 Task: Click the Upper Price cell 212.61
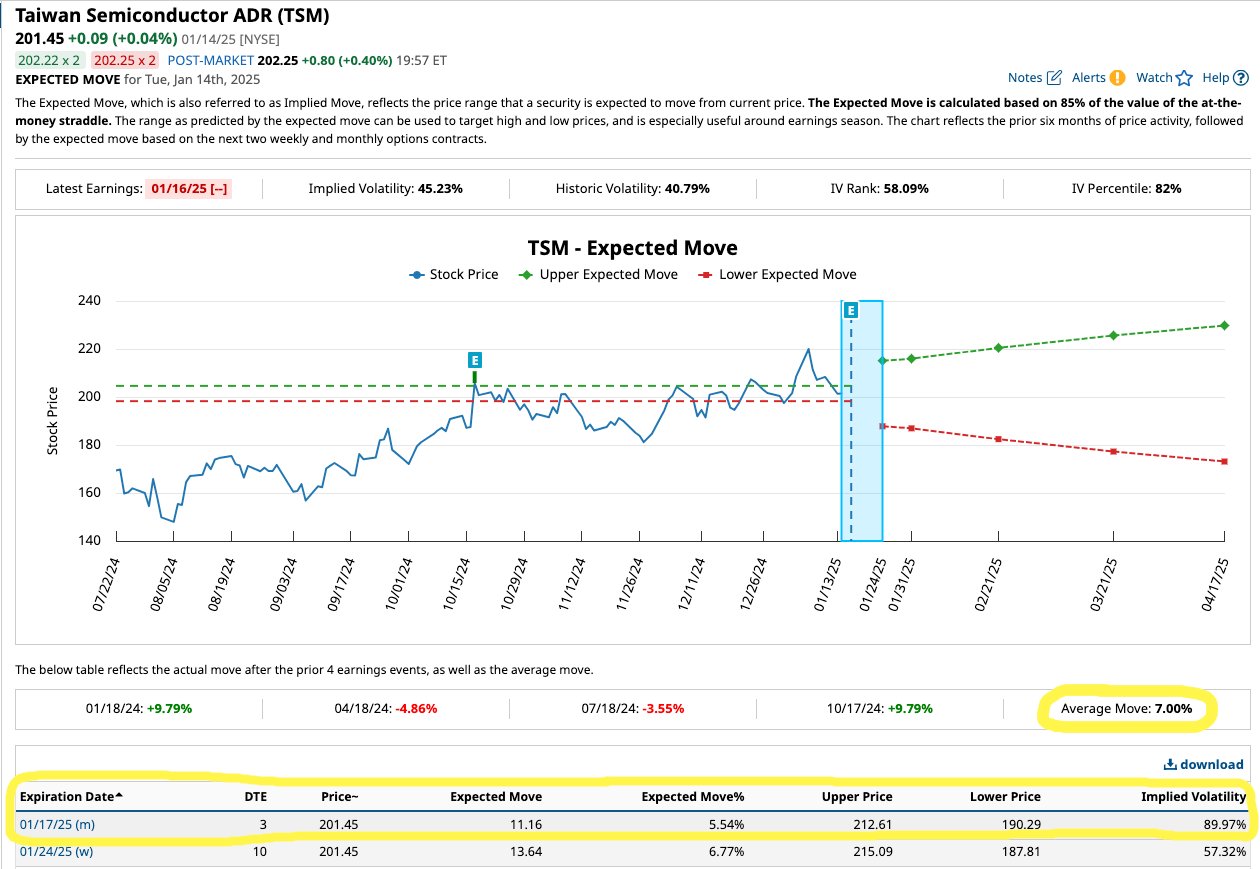tap(871, 824)
